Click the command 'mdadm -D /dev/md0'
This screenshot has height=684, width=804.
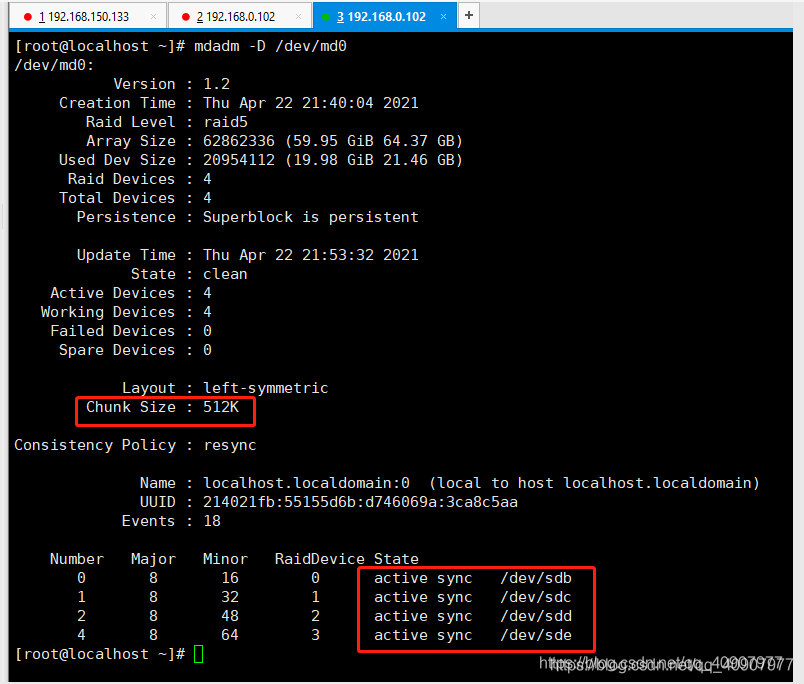270,46
